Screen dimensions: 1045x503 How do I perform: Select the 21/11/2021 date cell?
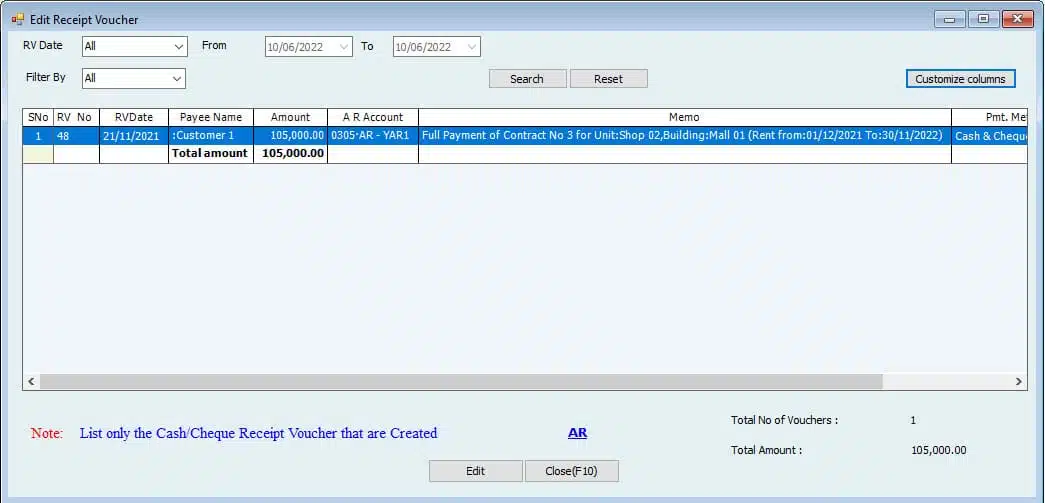[134, 136]
